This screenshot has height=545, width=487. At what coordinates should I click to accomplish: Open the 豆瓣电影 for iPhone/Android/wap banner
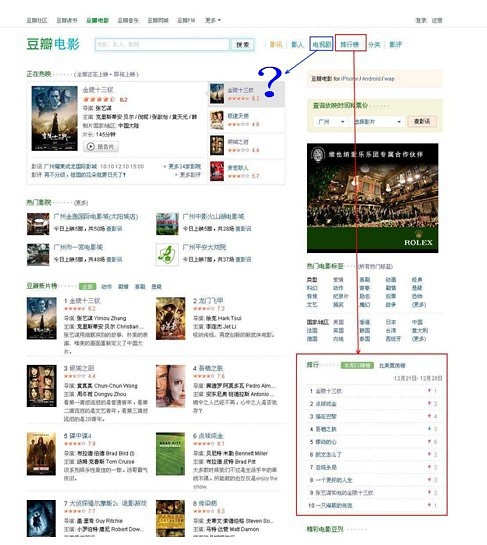[375, 79]
